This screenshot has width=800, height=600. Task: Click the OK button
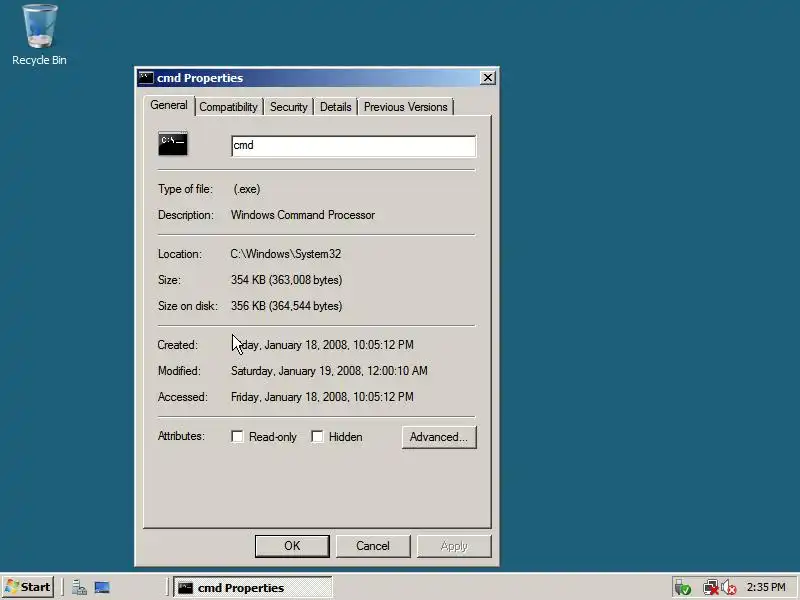point(292,546)
